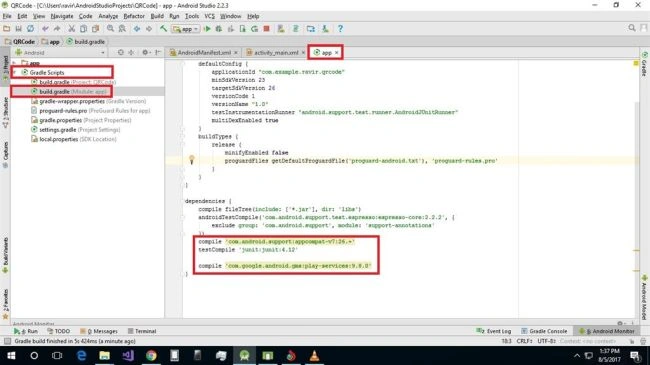The height and width of the screenshot is (365, 650).
Task: Click the project panel settings gear
Action: point(145,53)
